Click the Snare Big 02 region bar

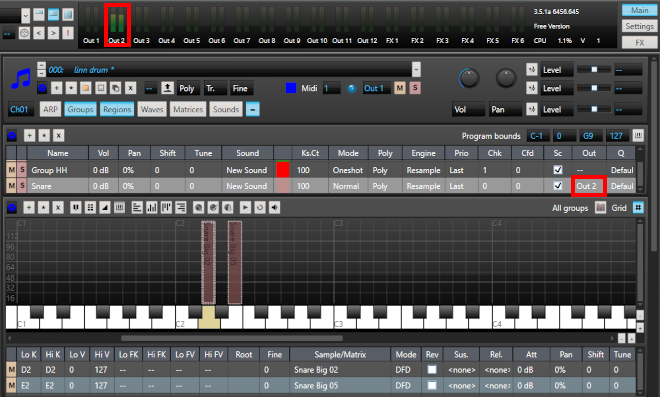(x=208, y=262)
